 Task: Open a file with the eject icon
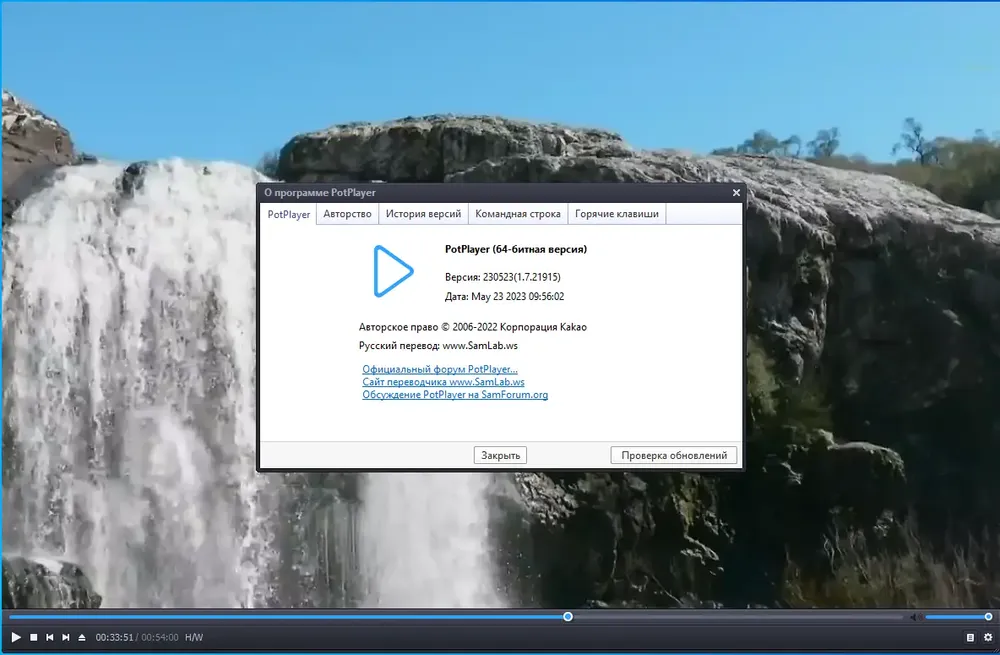82,637
